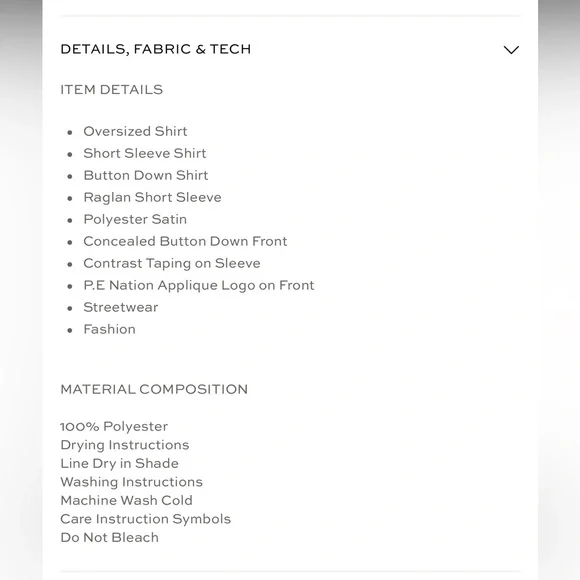
Task: Click the Do Not Bleach text
Action: 110,537
